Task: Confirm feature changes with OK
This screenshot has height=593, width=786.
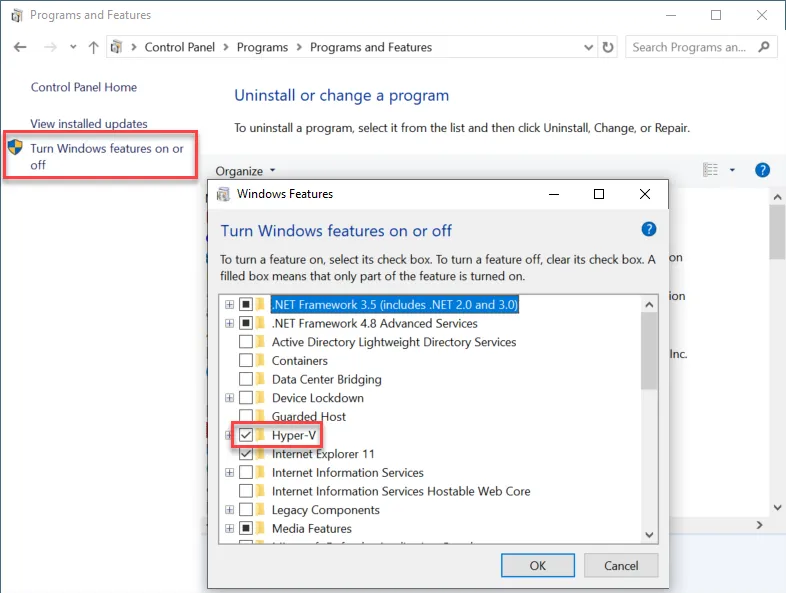Action: point(538,565)
